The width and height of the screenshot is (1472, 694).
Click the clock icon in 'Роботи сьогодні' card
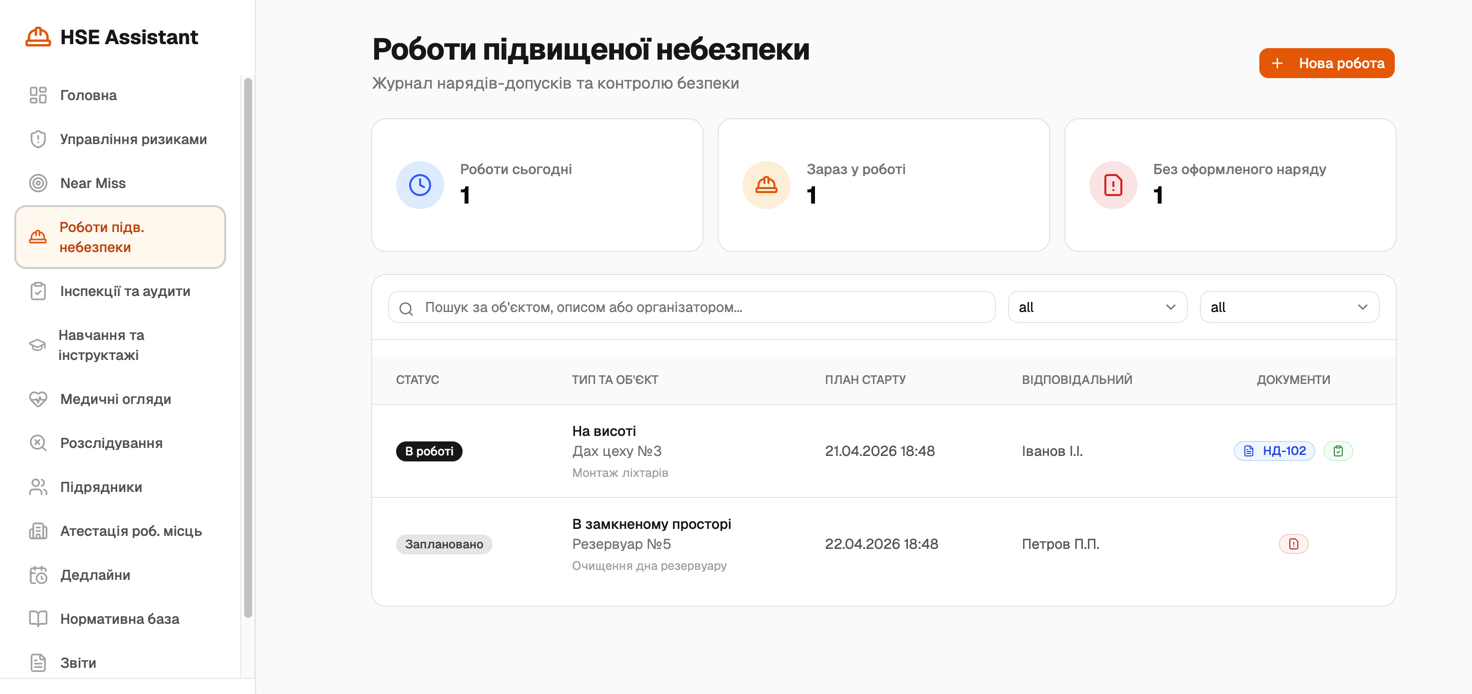click(x=420, y=185)
